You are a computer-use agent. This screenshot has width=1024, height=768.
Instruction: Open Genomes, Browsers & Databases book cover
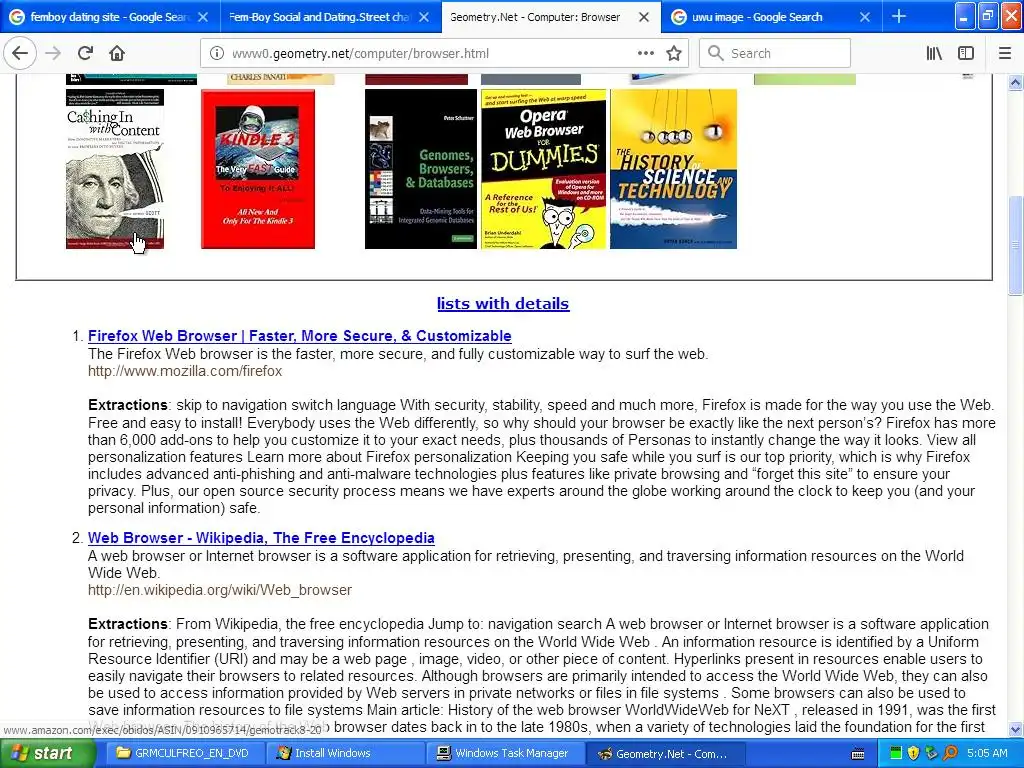pyautogui.click(x=421, y=169)
